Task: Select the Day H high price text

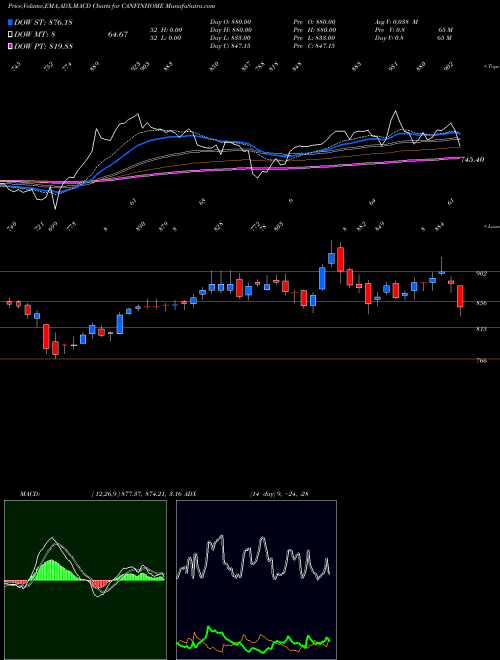Action: (231, 30)
